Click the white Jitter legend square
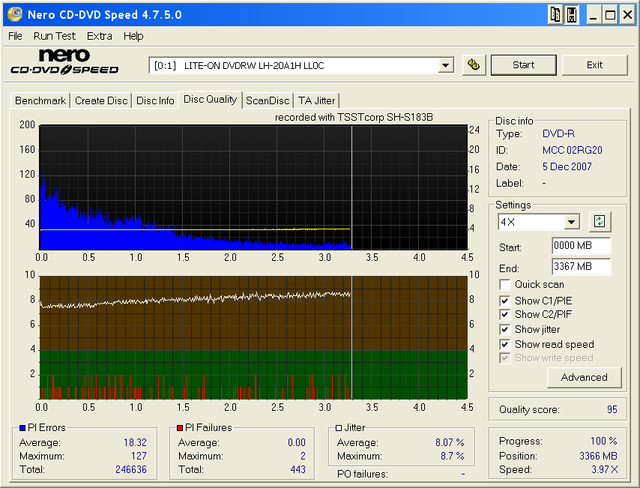Screen dimensions: 640x488 (x=338, y=428)
